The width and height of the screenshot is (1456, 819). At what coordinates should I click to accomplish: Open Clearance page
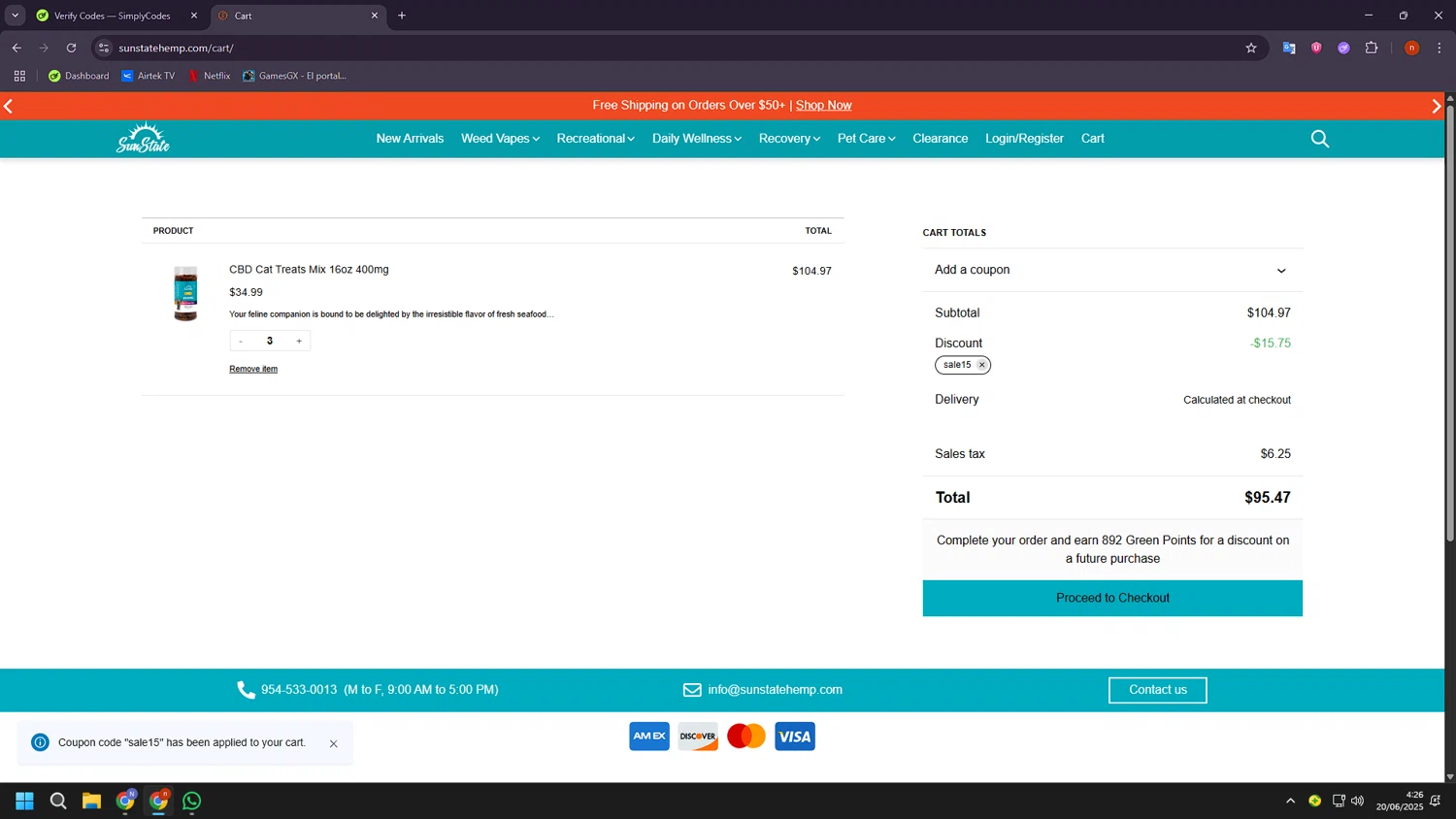point(940,139)
